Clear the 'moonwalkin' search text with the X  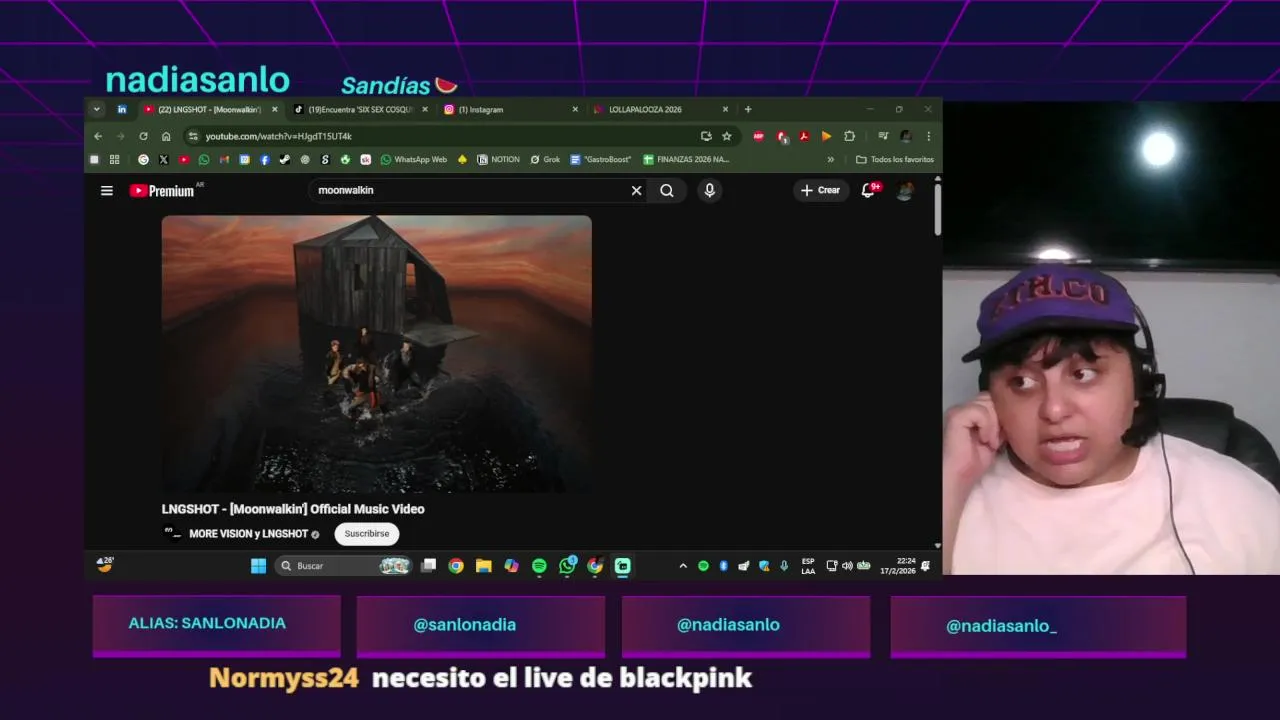coord(636,190)
